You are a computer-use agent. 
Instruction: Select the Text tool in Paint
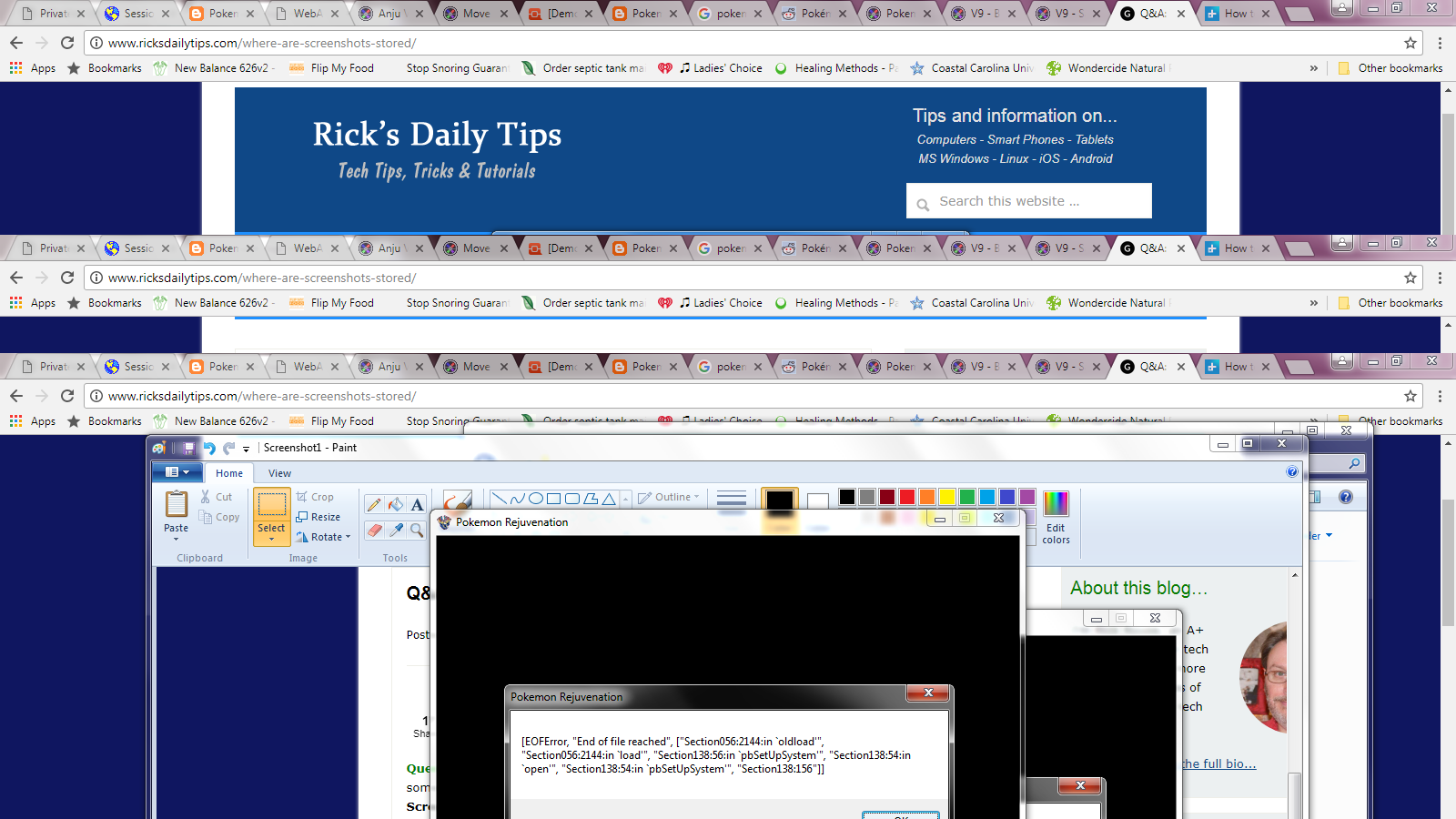point(417,505)
